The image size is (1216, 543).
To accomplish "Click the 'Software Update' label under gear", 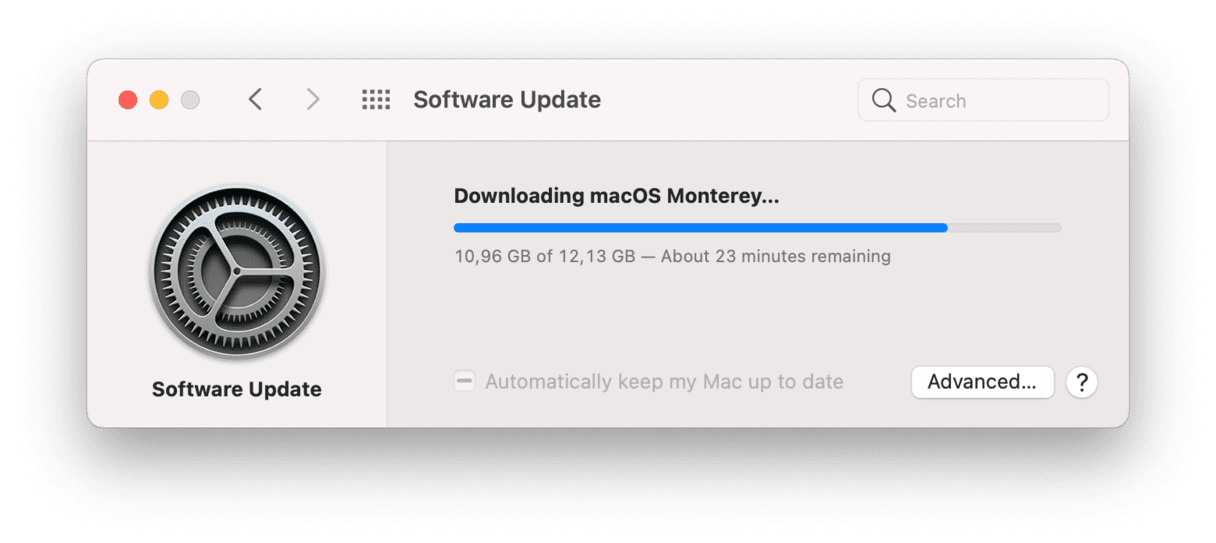I will coord(237,389).
